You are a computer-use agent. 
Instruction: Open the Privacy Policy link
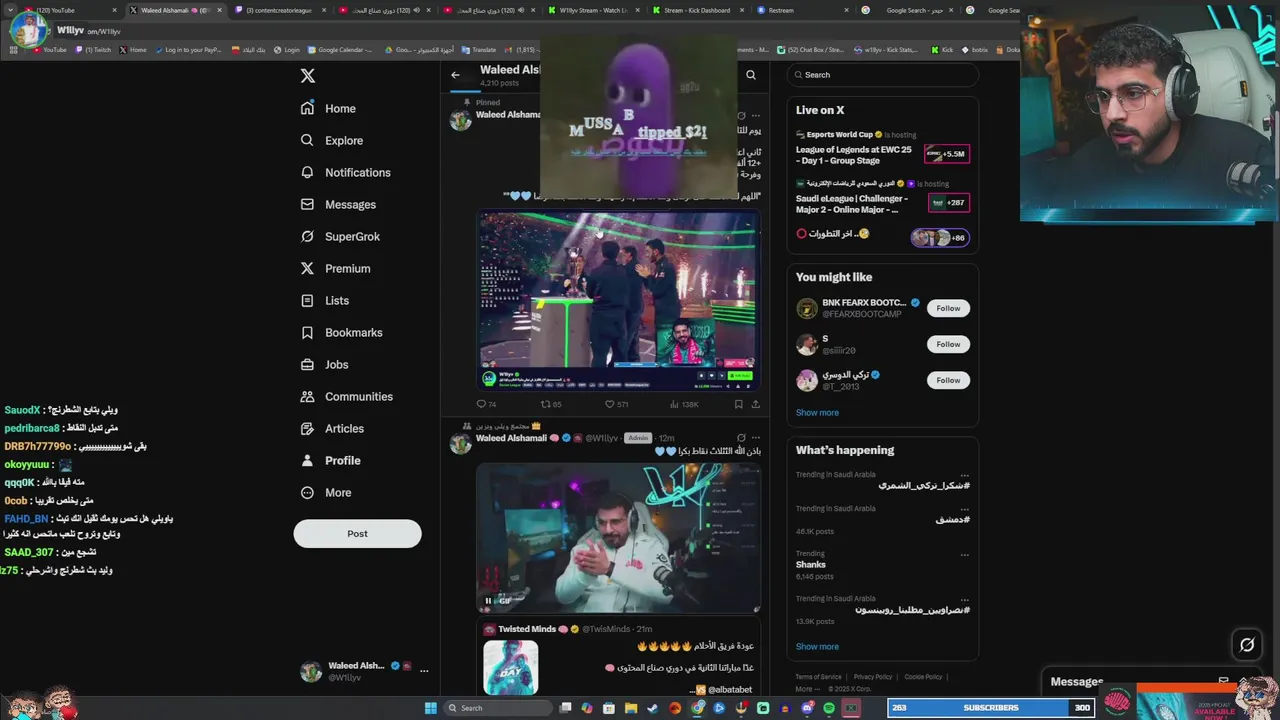point(873,677)
